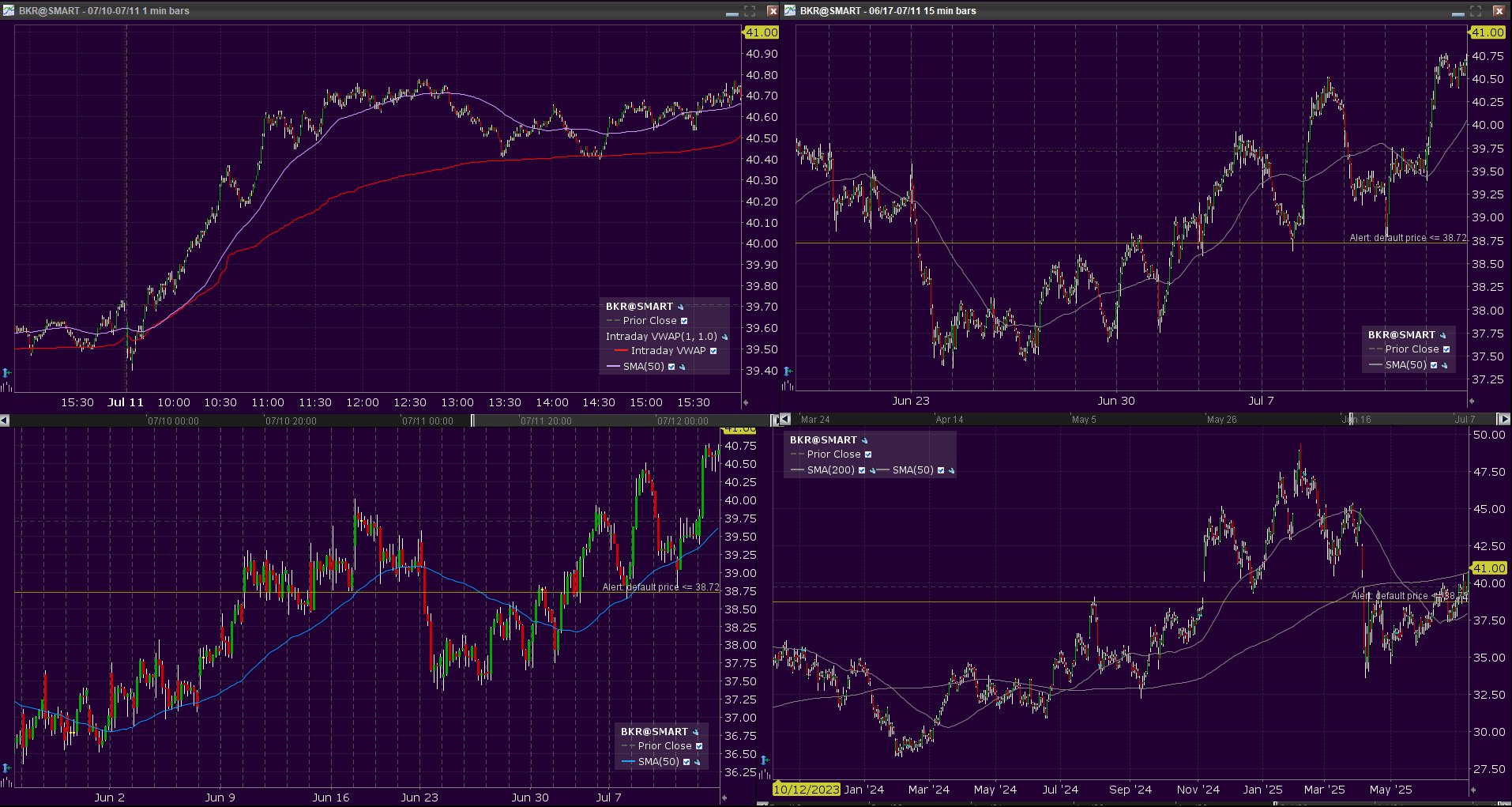Click SMA(200) wrench icon in daily chart legend
Screen dimensions: 1512x807
[x=872, y=470]
